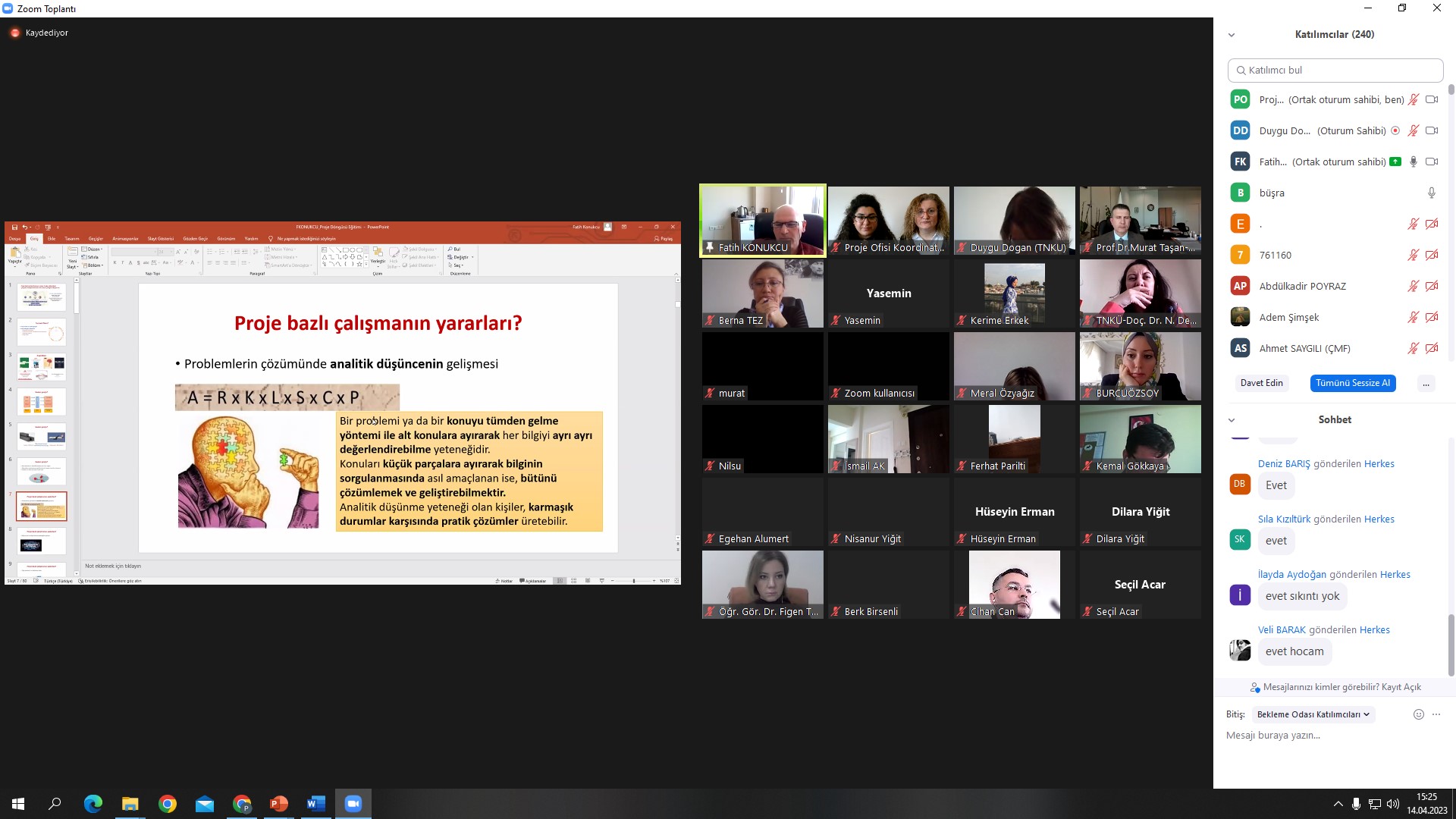This screenshot has width=1456, height=819.
Task: Toggle Ahmet SAYGILI's disabled camera icon
Action: [x=1431, y=348]
